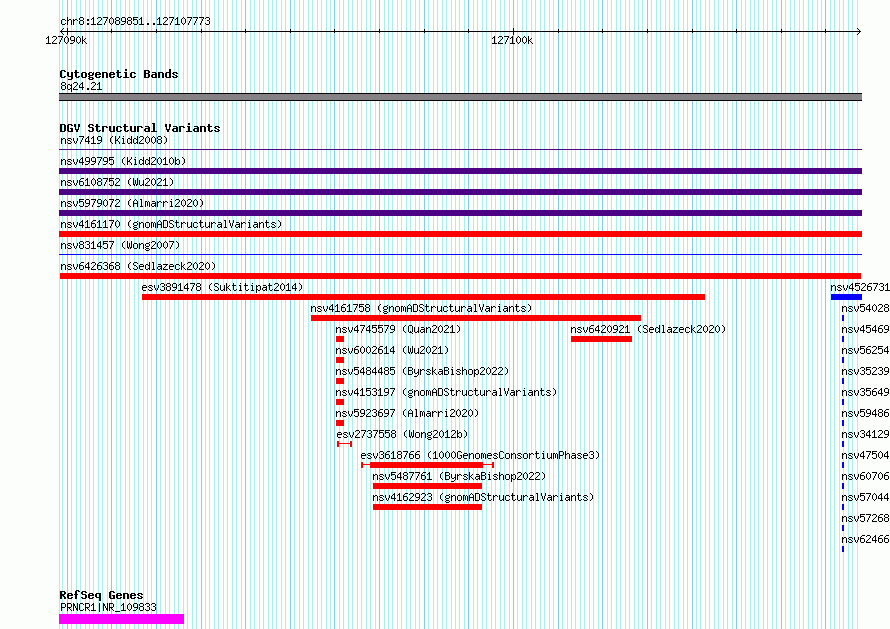Click the esv3891478 (Suktitipat2014) label
This screenshot has height=629, width=890.
point(222,287)
